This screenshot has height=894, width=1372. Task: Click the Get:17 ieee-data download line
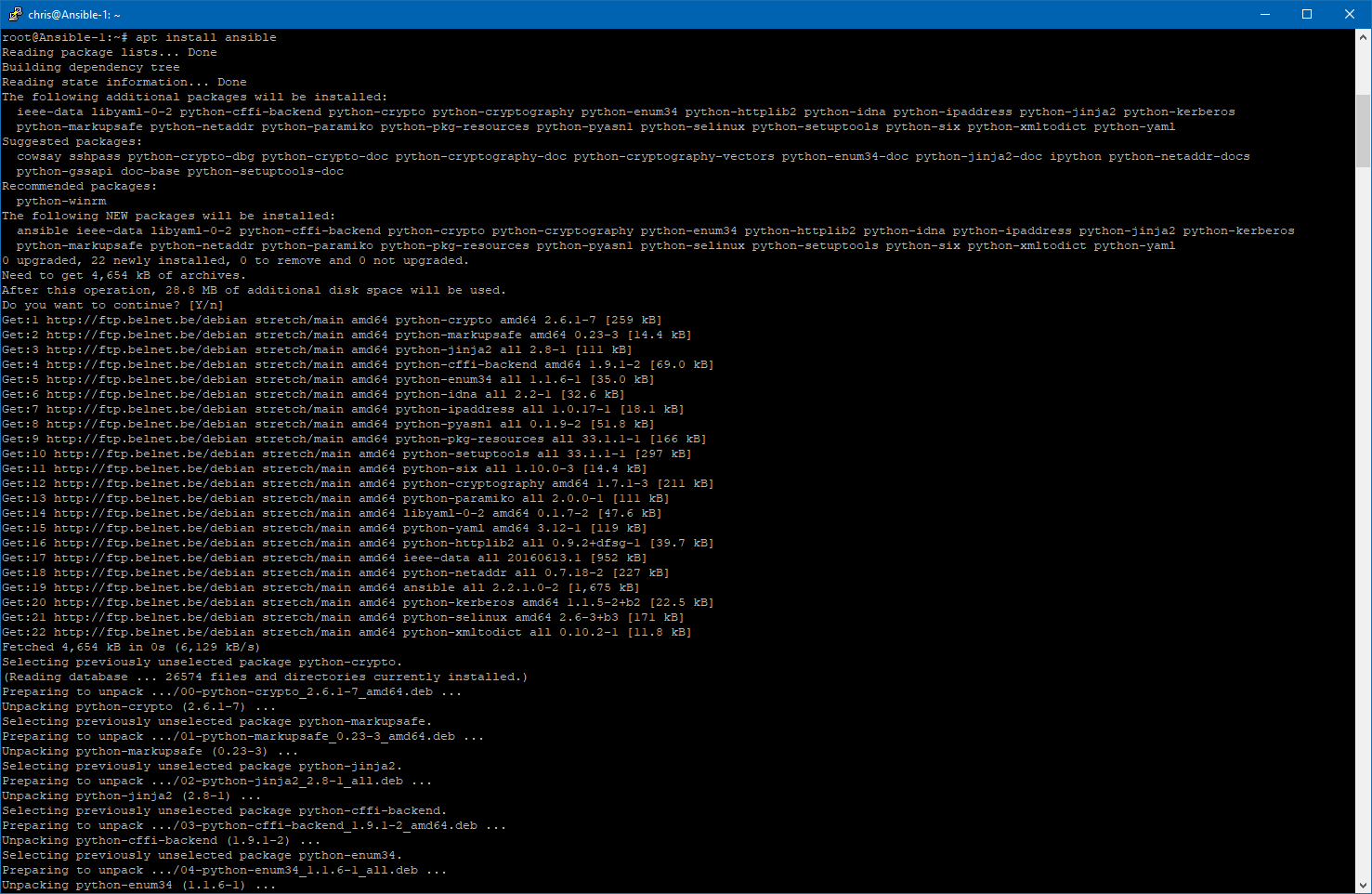click(x=325, y=558)
